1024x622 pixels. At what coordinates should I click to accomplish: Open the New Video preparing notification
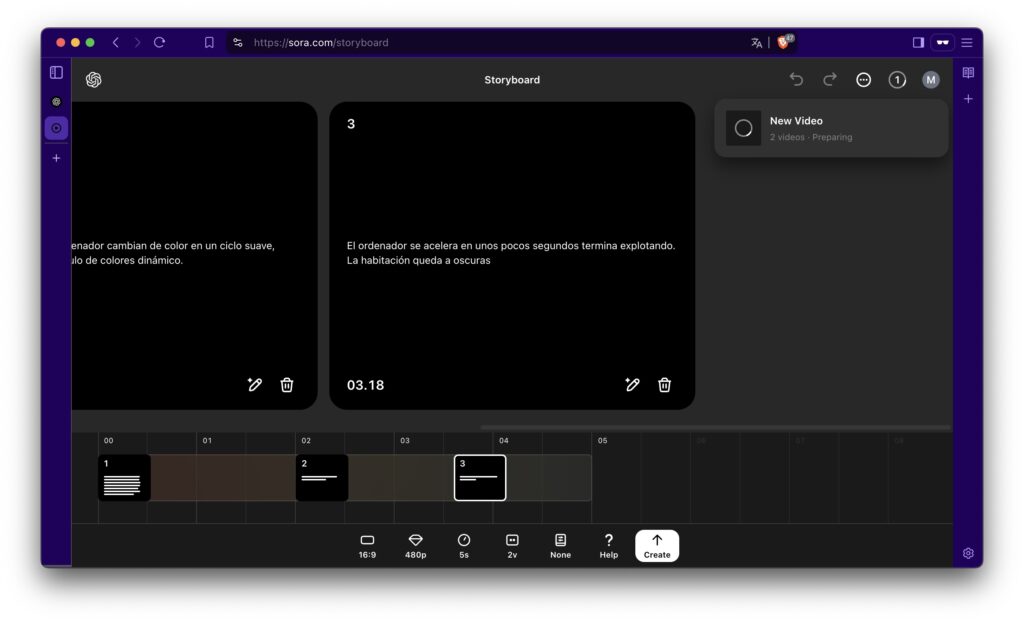[831, 128]
